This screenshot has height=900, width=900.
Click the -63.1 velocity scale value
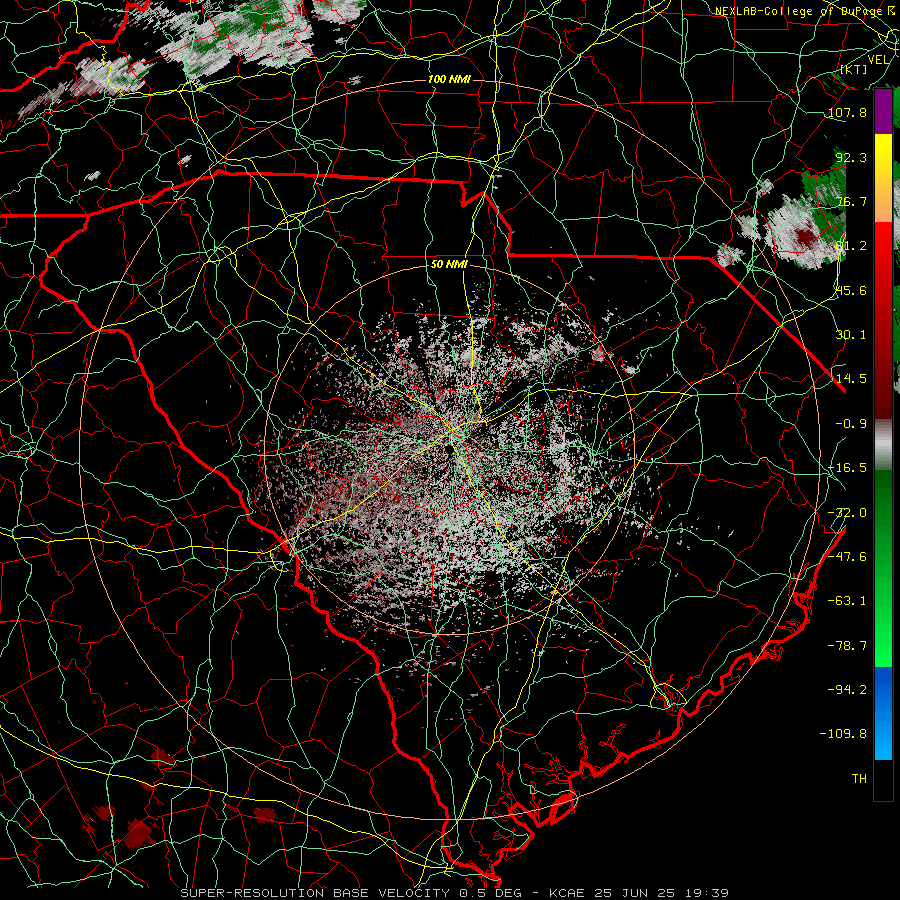pos(847,601)
